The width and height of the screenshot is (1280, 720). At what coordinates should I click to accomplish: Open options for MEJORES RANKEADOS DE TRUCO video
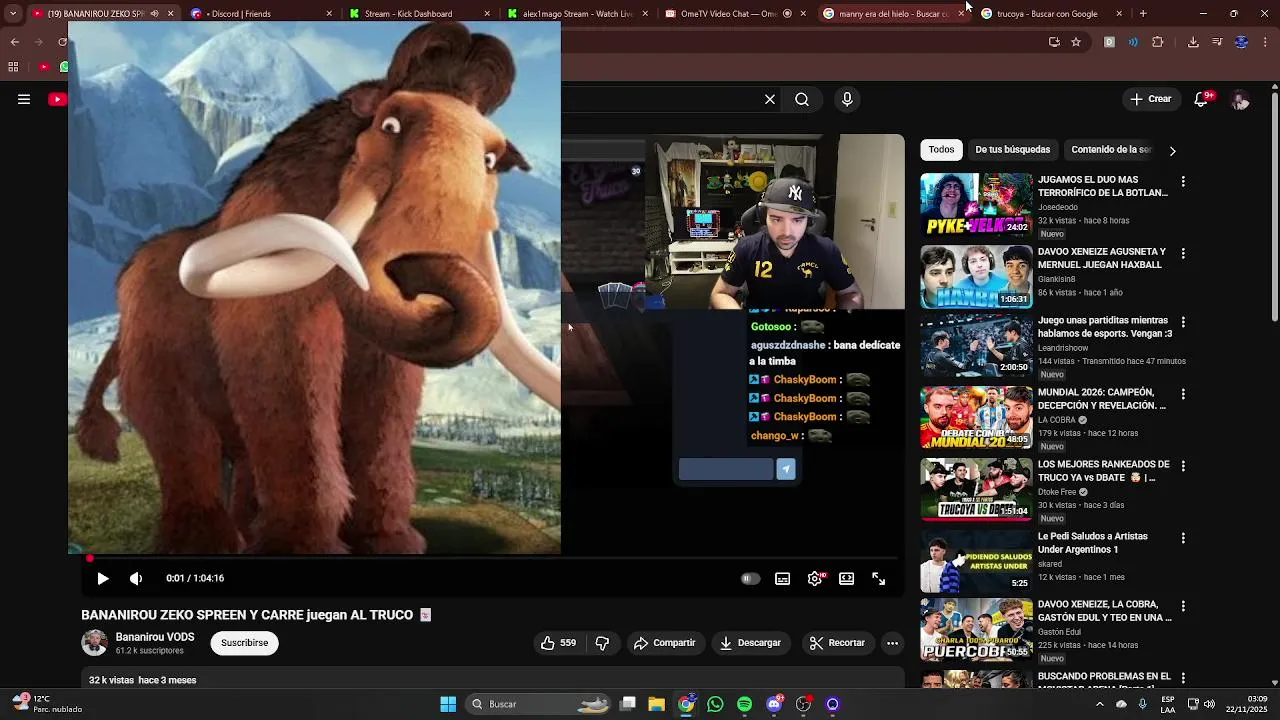click(x=1183, y=466)
